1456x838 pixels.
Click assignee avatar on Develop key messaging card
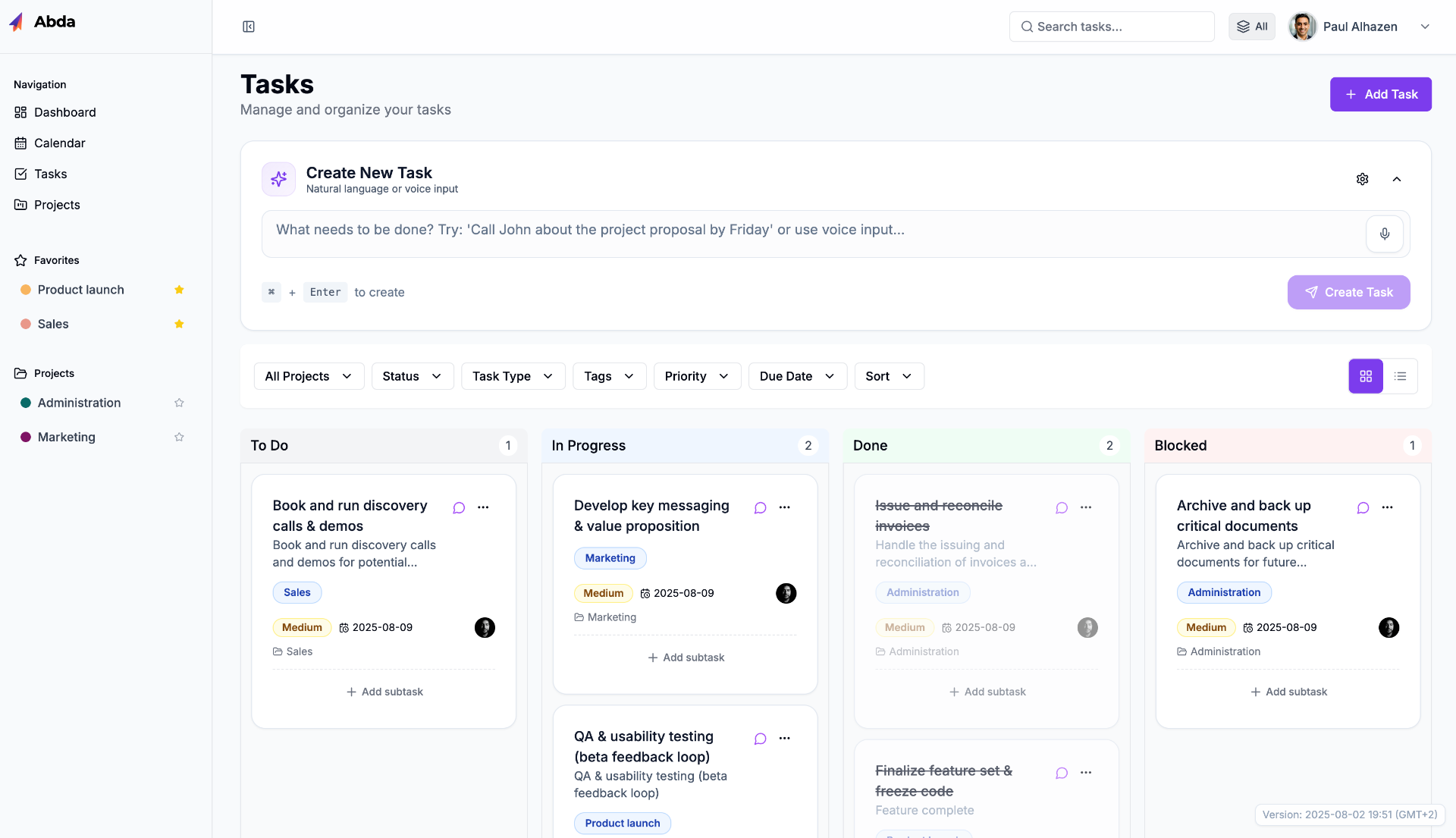pyautogui.click(x=786, y=593)
